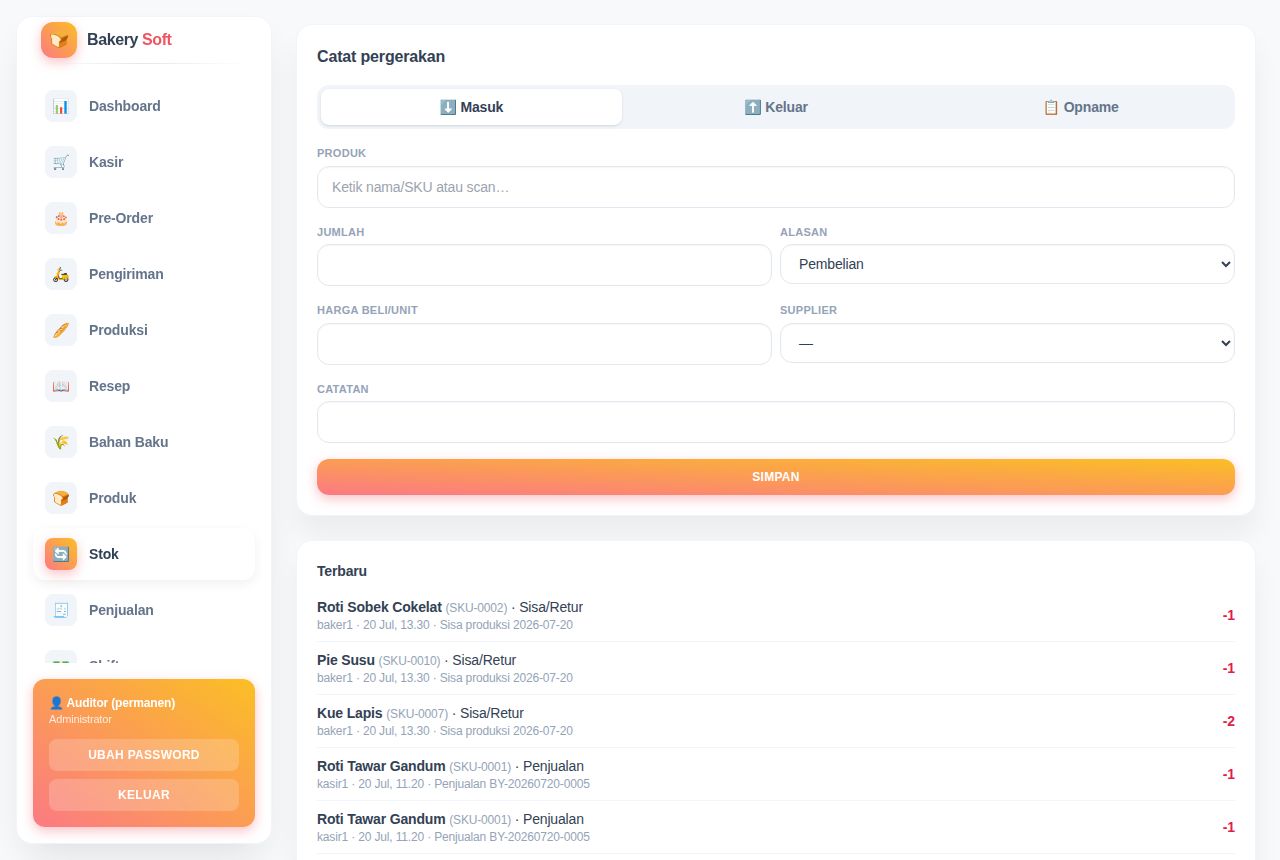Log out using the Keluar button
Viewport: 1280px width, 860px height.
(x=144, y=795)
